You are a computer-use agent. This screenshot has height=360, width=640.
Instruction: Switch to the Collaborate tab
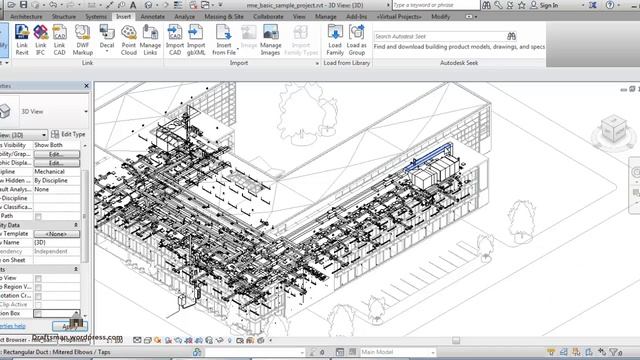[268, 16]
